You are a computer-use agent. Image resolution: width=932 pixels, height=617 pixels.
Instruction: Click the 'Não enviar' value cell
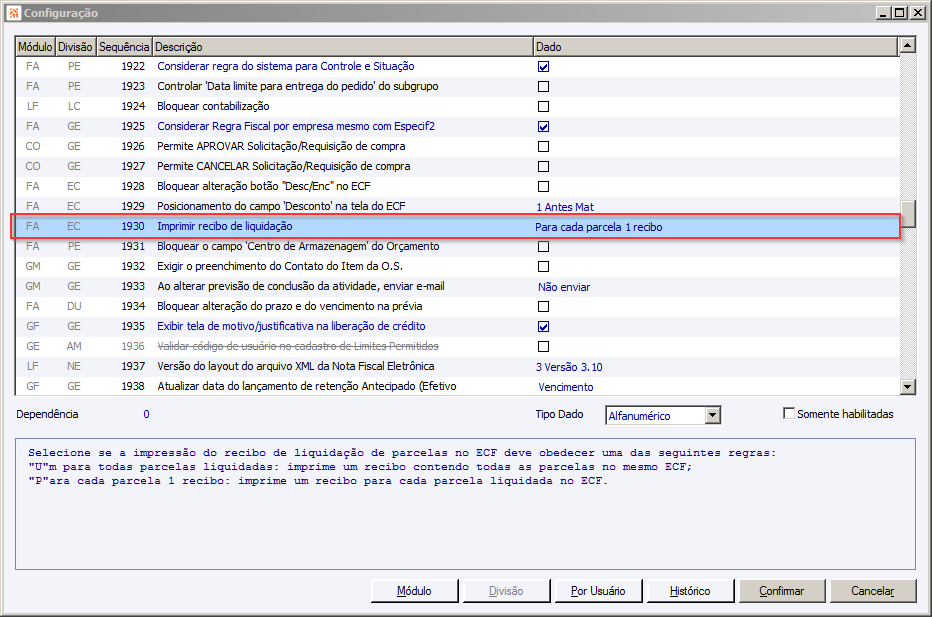pos(563,287)
